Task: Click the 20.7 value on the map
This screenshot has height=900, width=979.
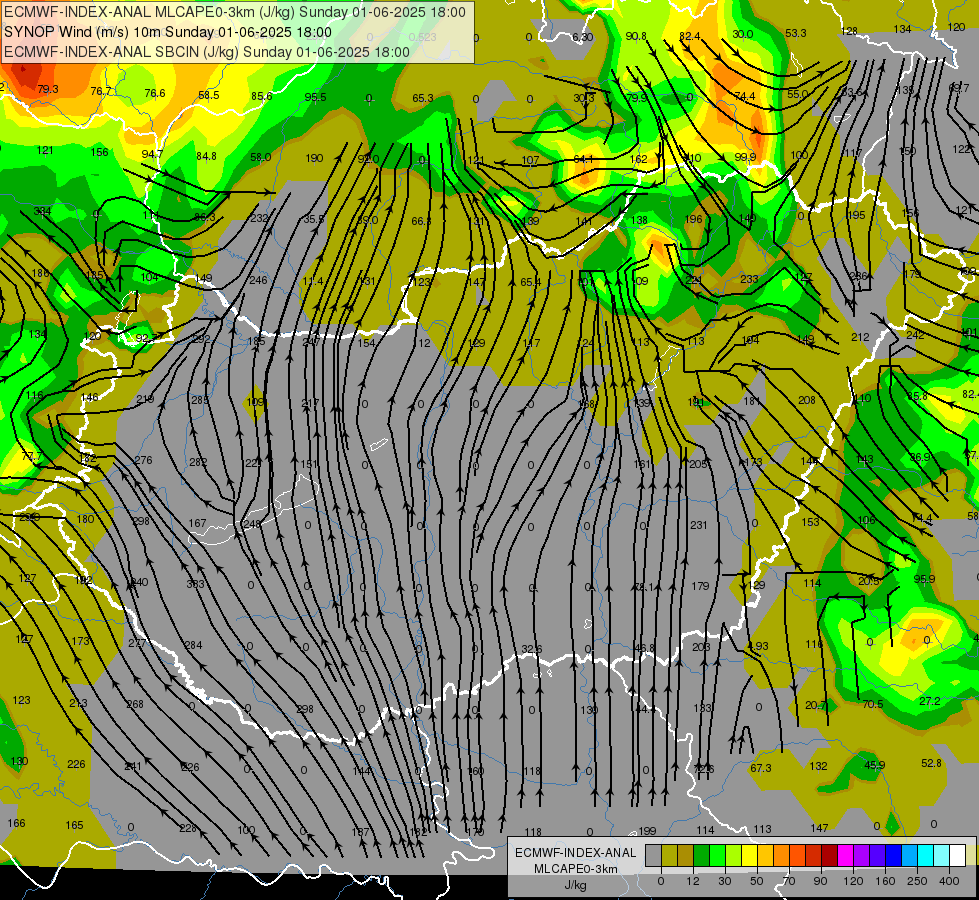Action: point(815,705)
